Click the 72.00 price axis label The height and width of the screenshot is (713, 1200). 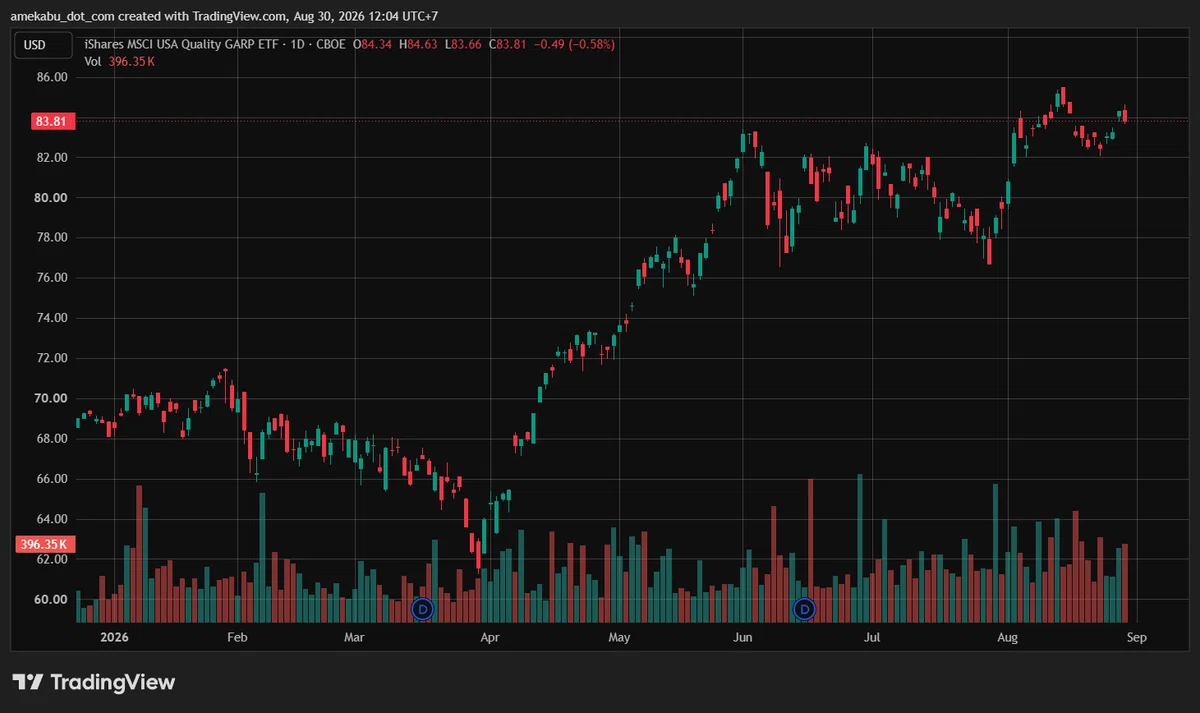click(52, 358)
